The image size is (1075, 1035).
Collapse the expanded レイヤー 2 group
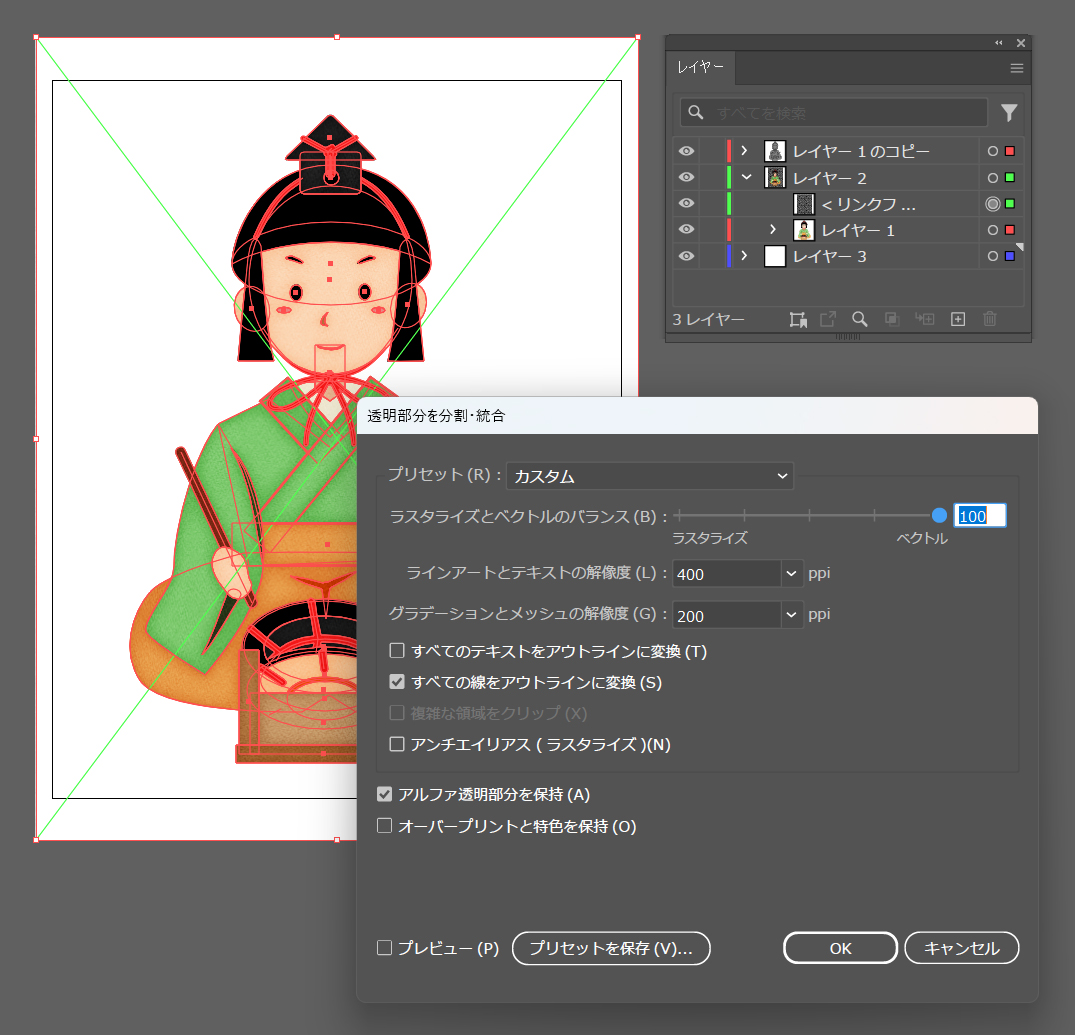pos(745,177)
